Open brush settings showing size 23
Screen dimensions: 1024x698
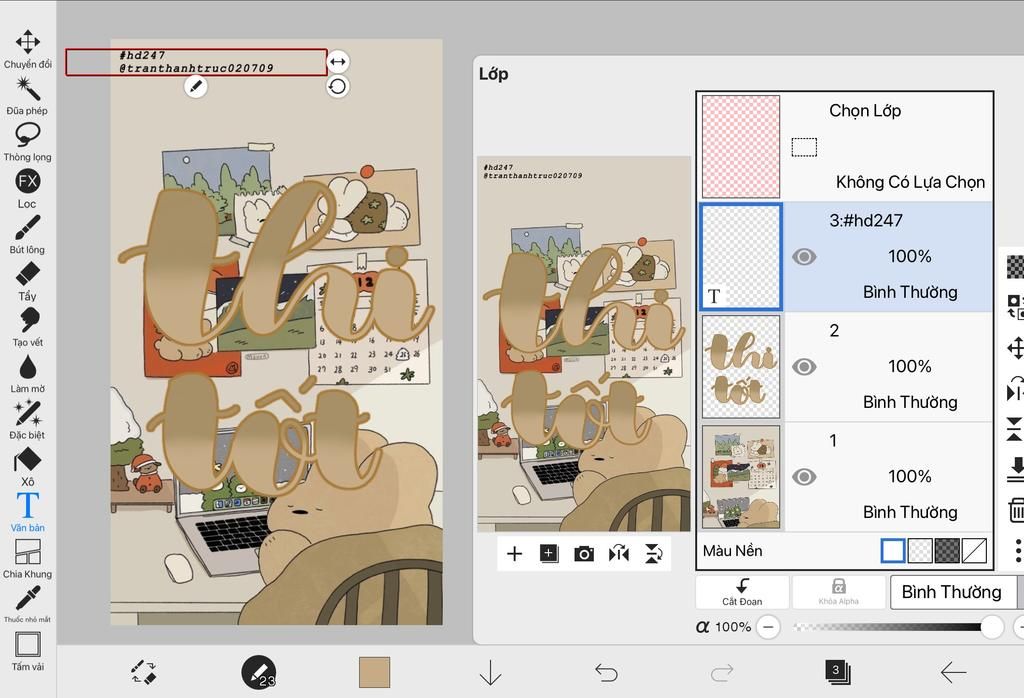point(259,673)
